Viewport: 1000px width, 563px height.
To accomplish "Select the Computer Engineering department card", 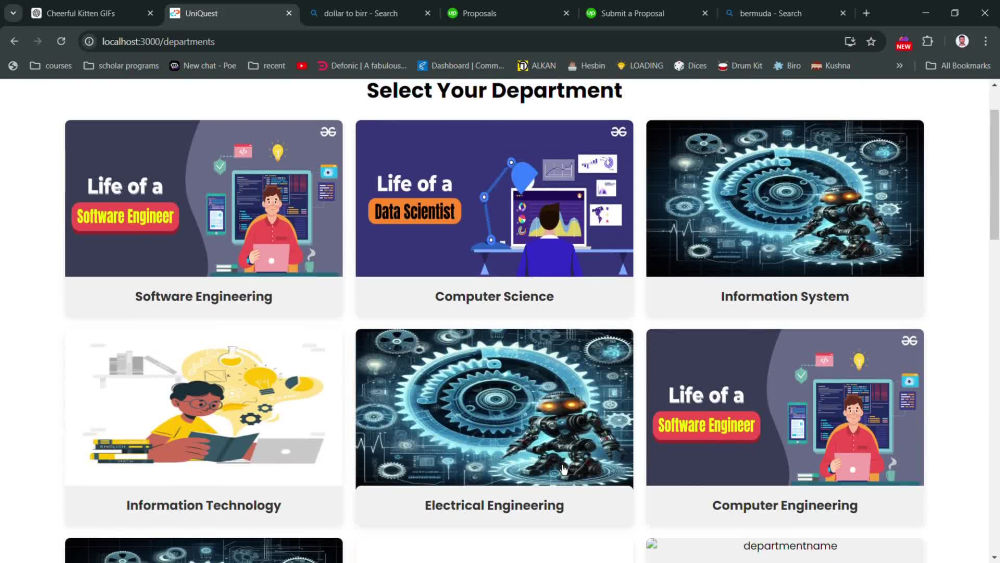I will tap(784, 427).
